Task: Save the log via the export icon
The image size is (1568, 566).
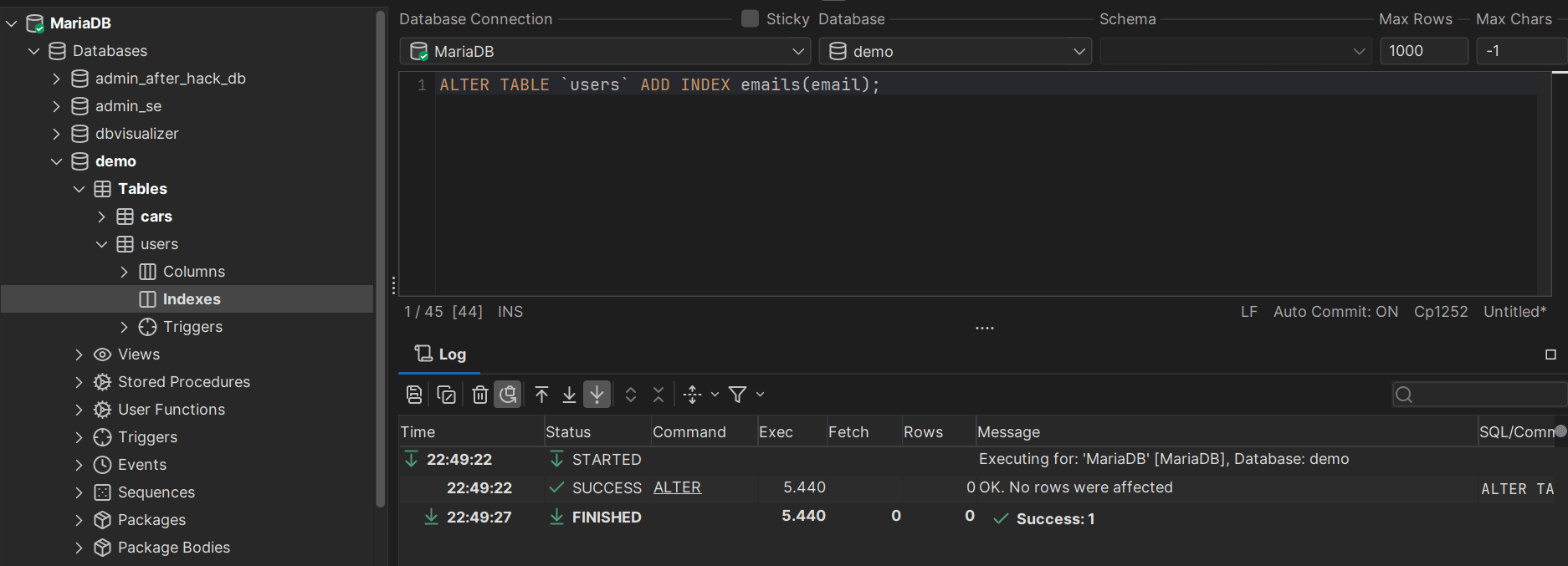Action: click(414, 395)
